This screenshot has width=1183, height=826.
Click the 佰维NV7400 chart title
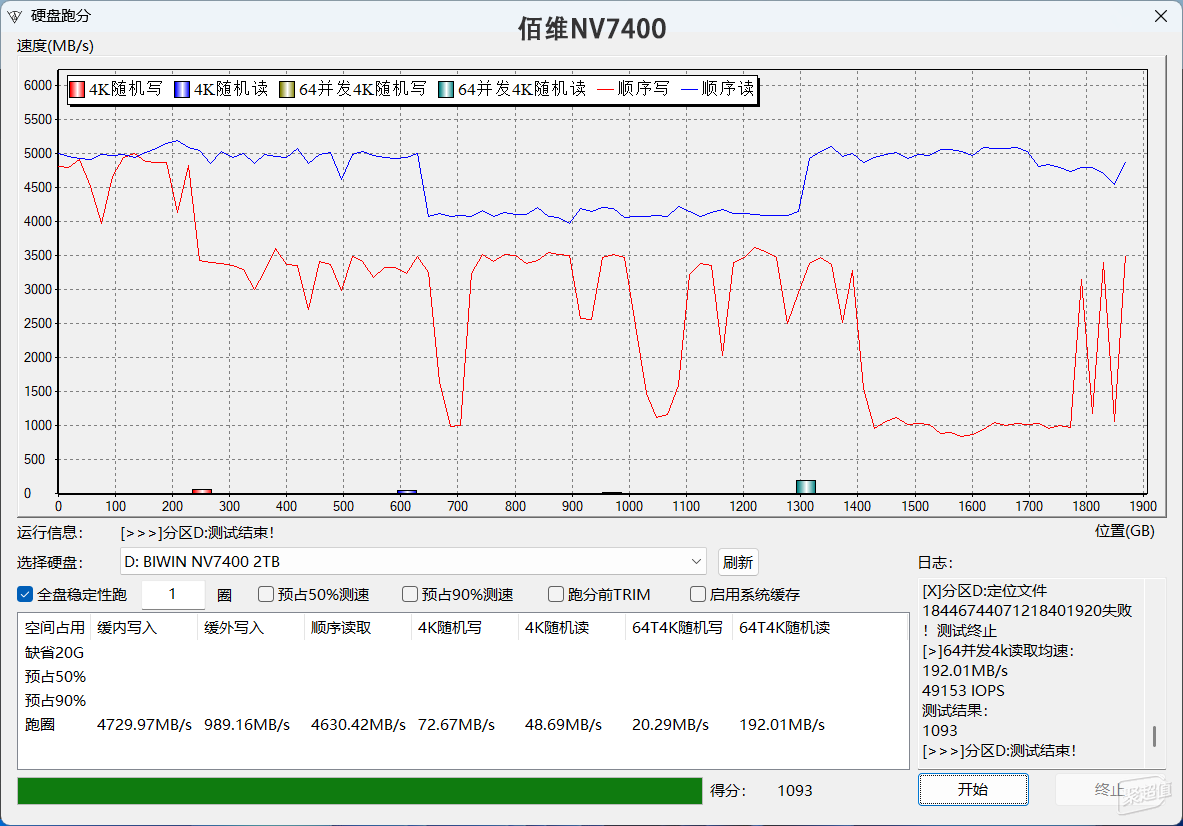(x=592, y=29)
